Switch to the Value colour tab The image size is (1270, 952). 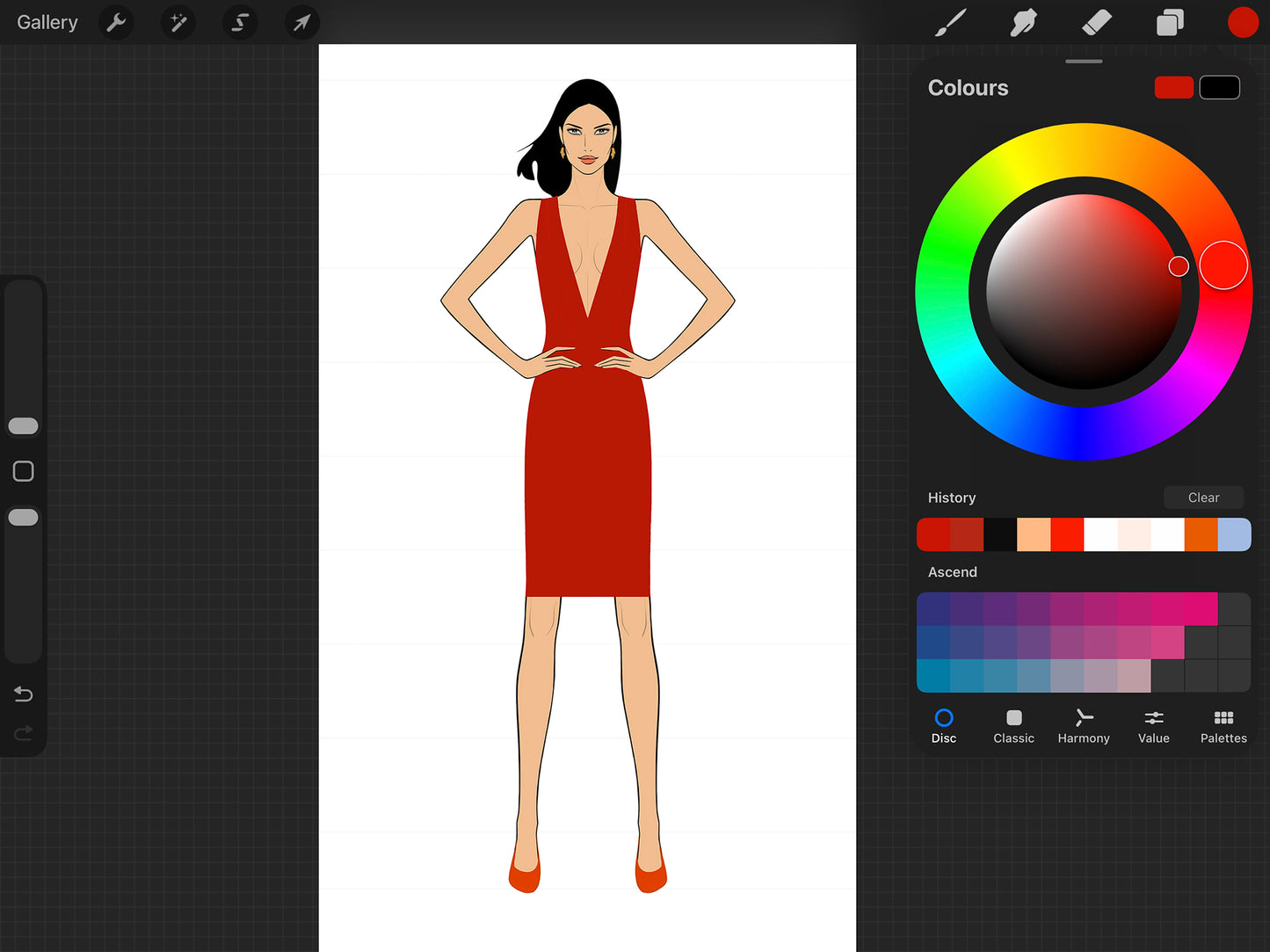[x=1154, y=727]
